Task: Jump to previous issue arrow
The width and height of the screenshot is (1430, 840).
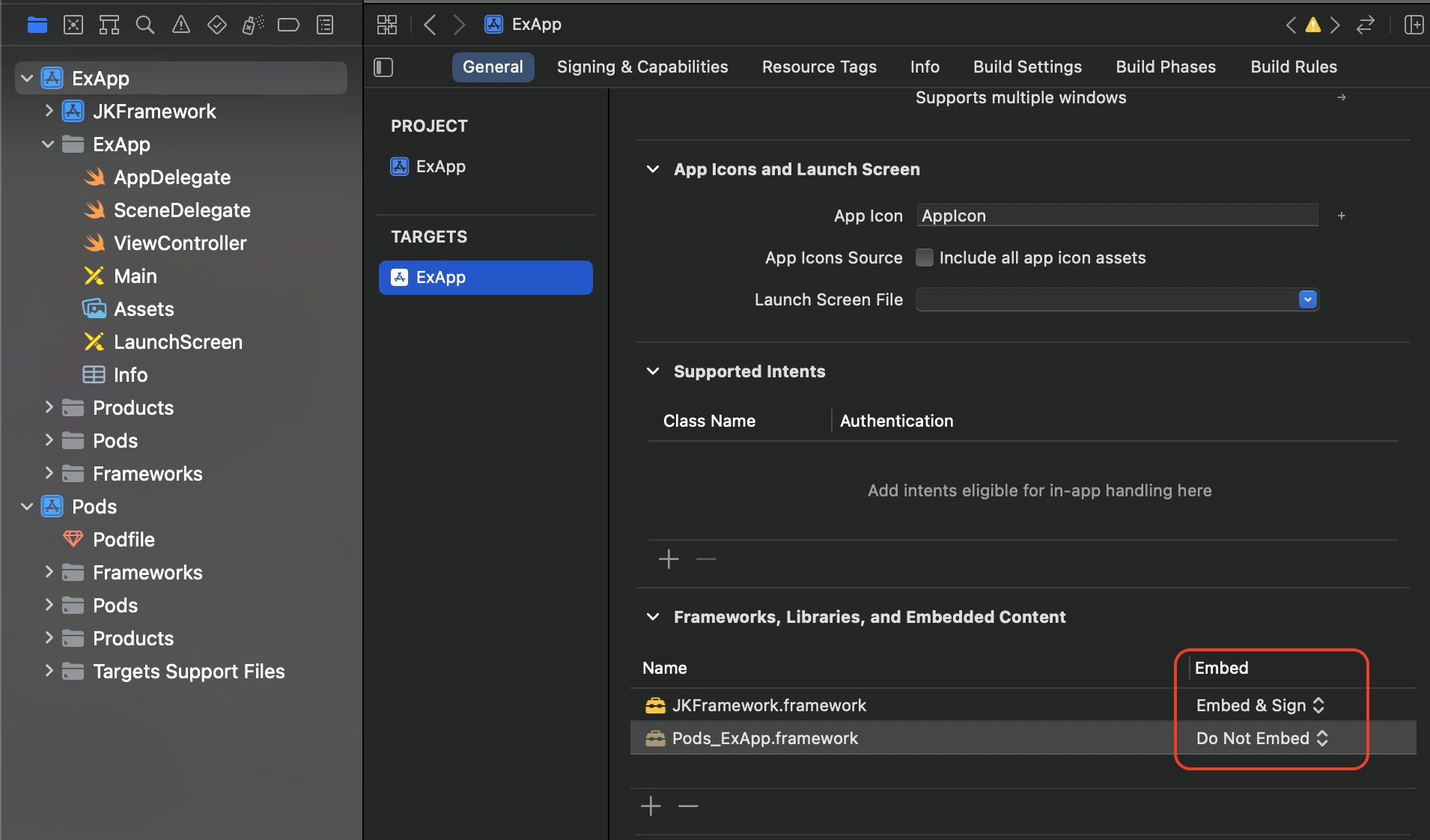Action: (1291, 25)
